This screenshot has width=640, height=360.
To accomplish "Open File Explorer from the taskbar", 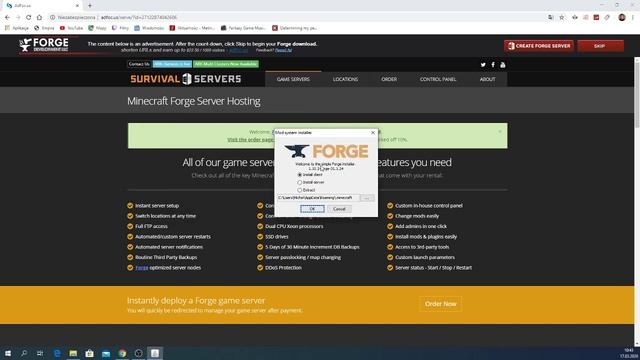I will pyautogui.click(x=73, y=353).
